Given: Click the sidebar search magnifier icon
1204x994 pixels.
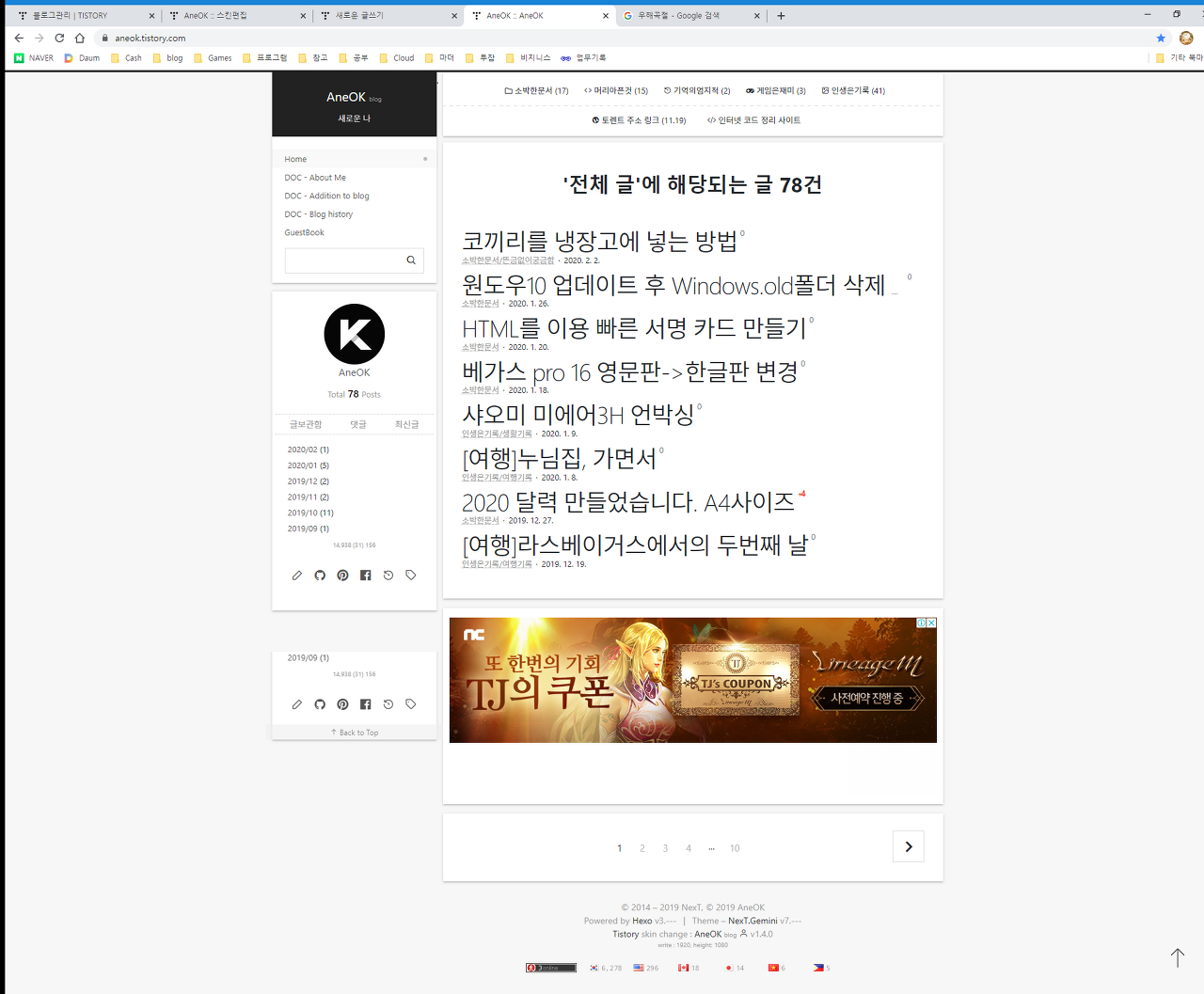Looking at the screenshot, I should pyautogui.click(x=411, y=260).
